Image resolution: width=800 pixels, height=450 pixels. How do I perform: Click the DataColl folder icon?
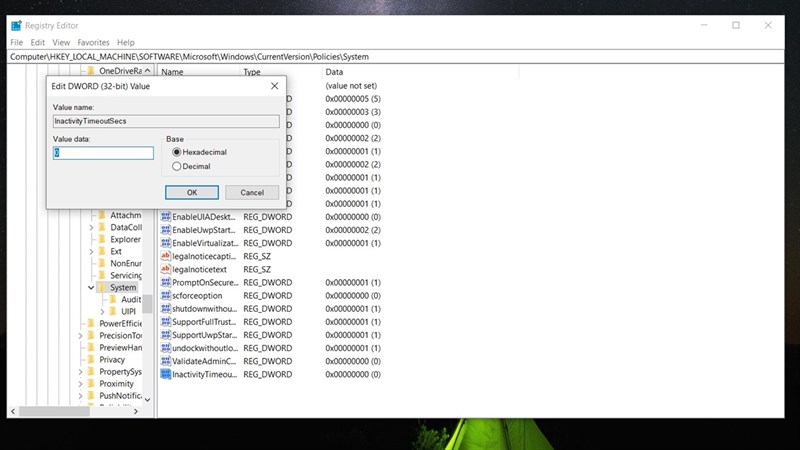(x=102, y=227)
